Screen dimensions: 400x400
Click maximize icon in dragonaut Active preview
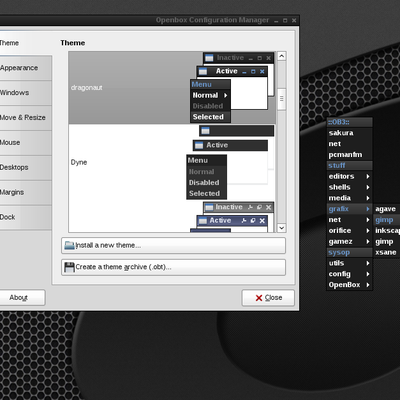pyautogui.click(x=253, y=71)
